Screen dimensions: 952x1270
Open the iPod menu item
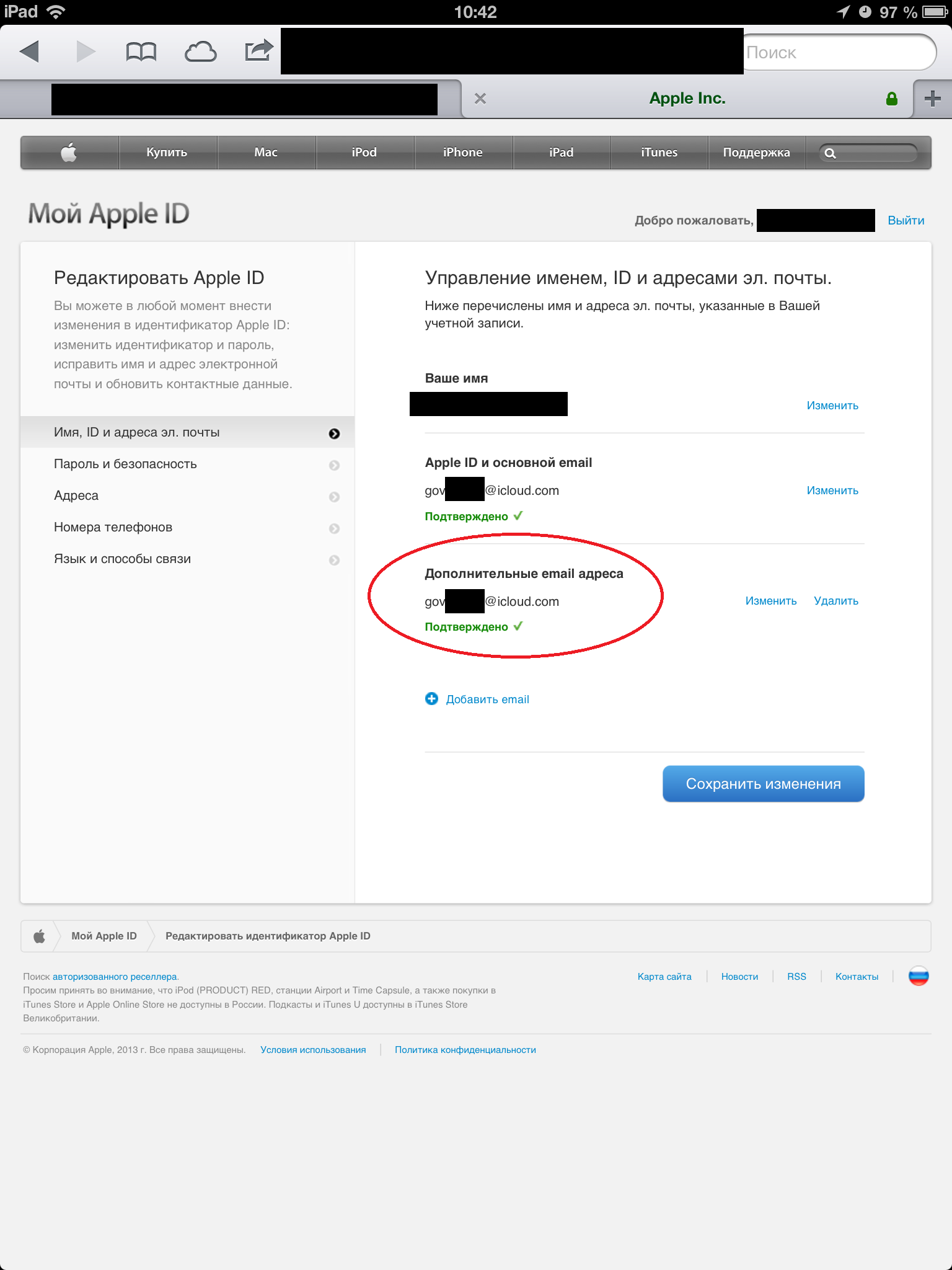[364, 153]
